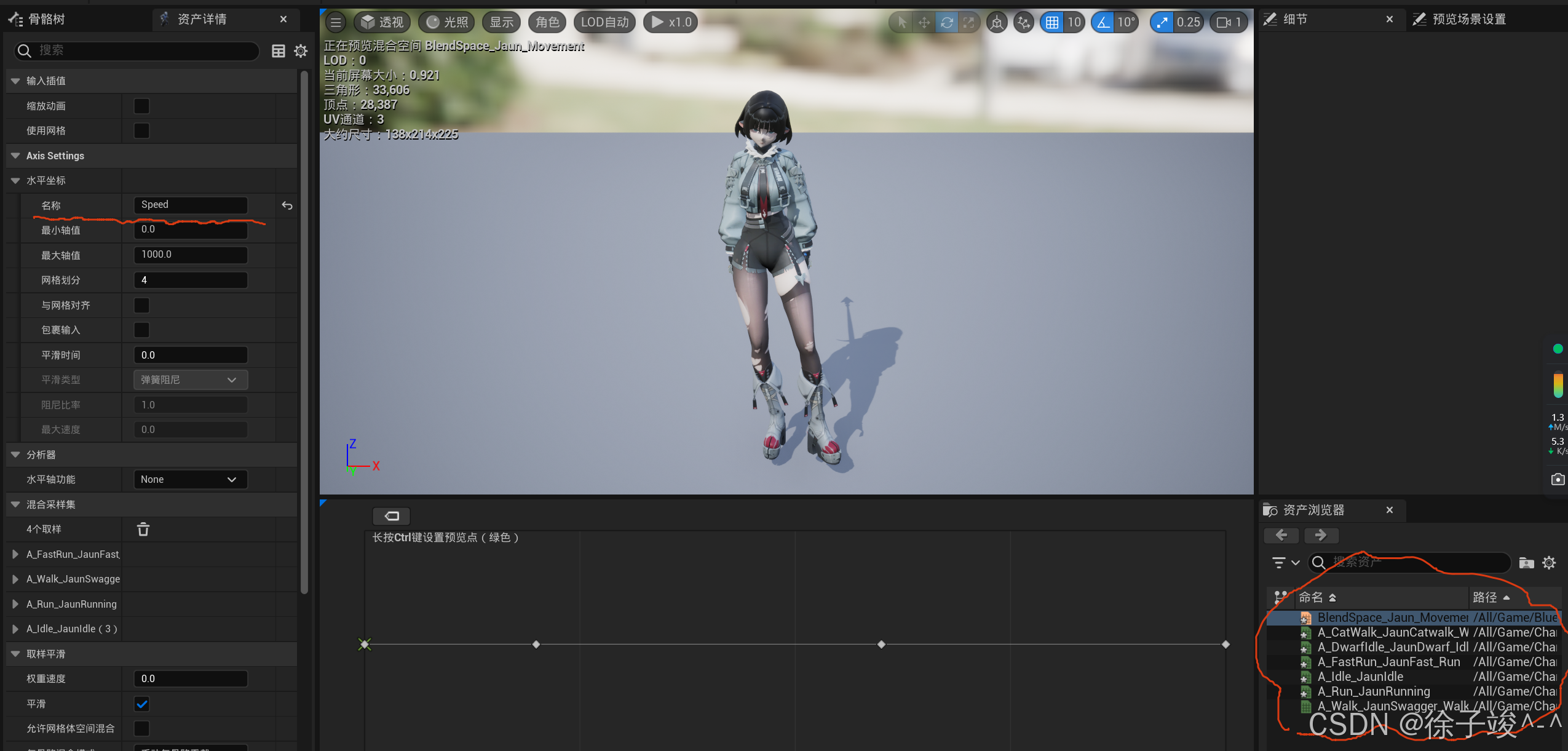Image resolution: width=1568 pixels, height=751 pixels.
Task: Select the translate move tool
Action: (924, 23)
